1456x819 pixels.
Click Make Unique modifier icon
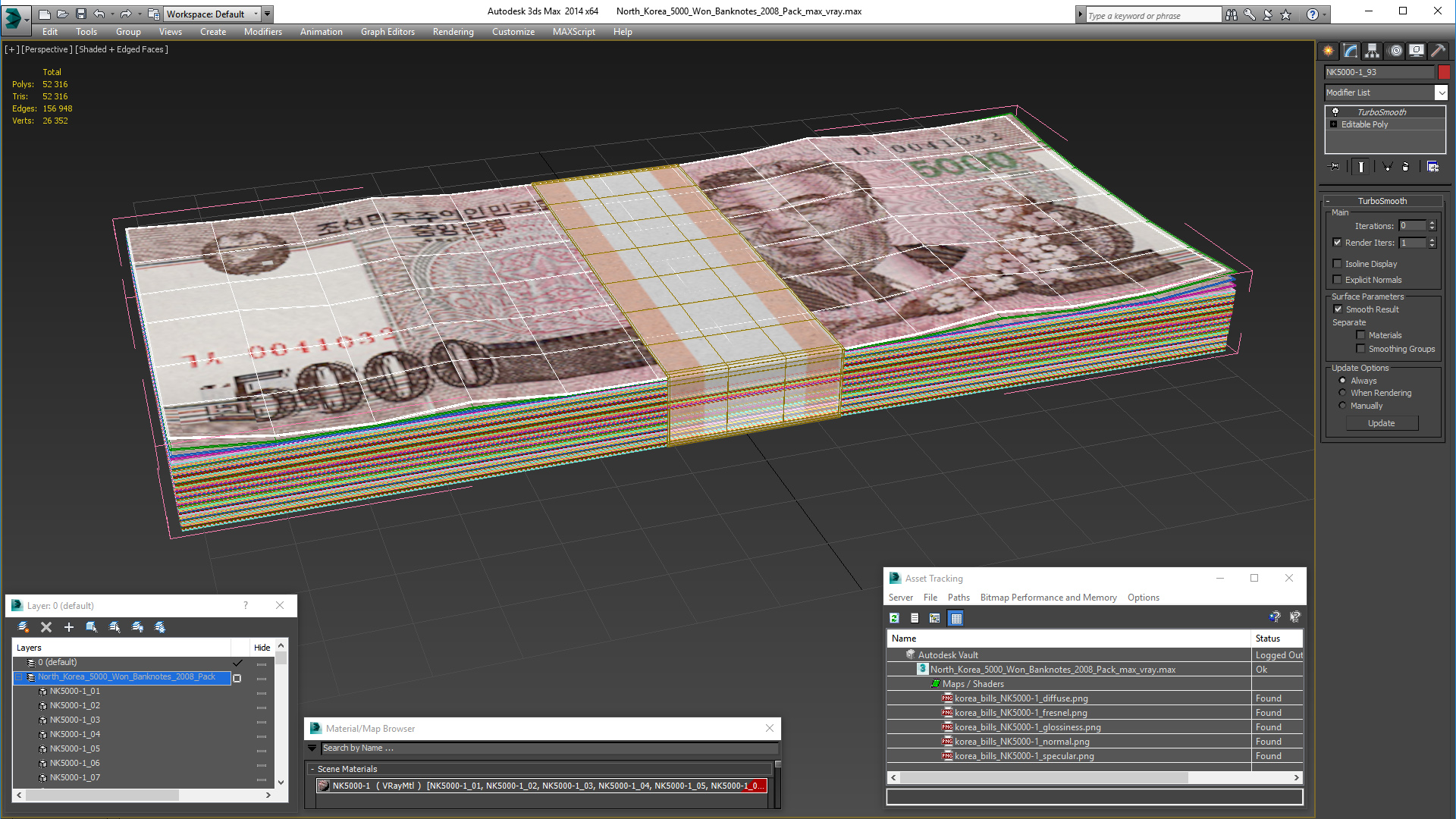(1387, 167)
